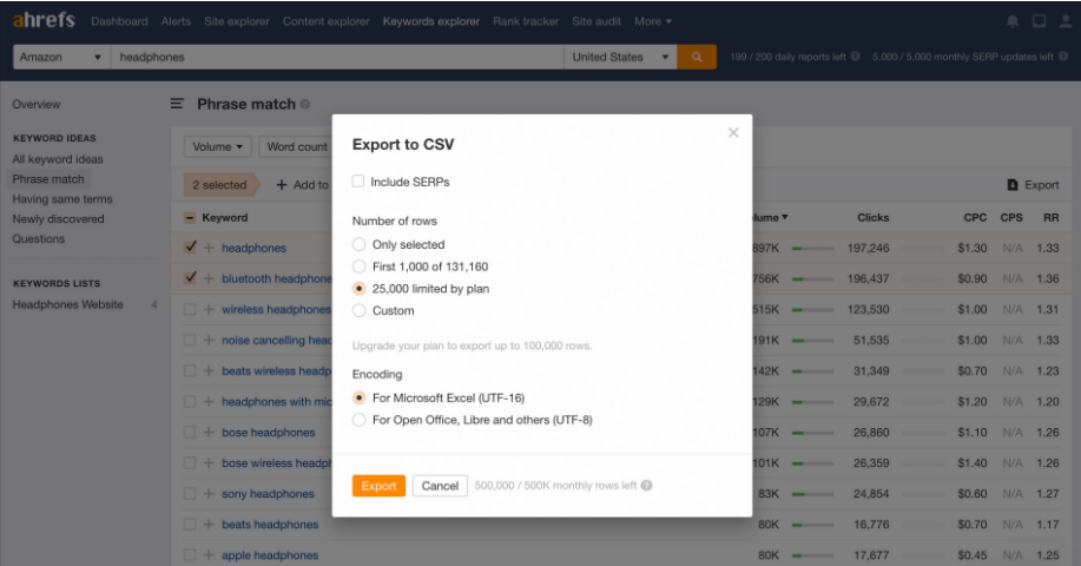1081x566 pixels.
Task: Click the 2 selected tag
Action: 221,185
